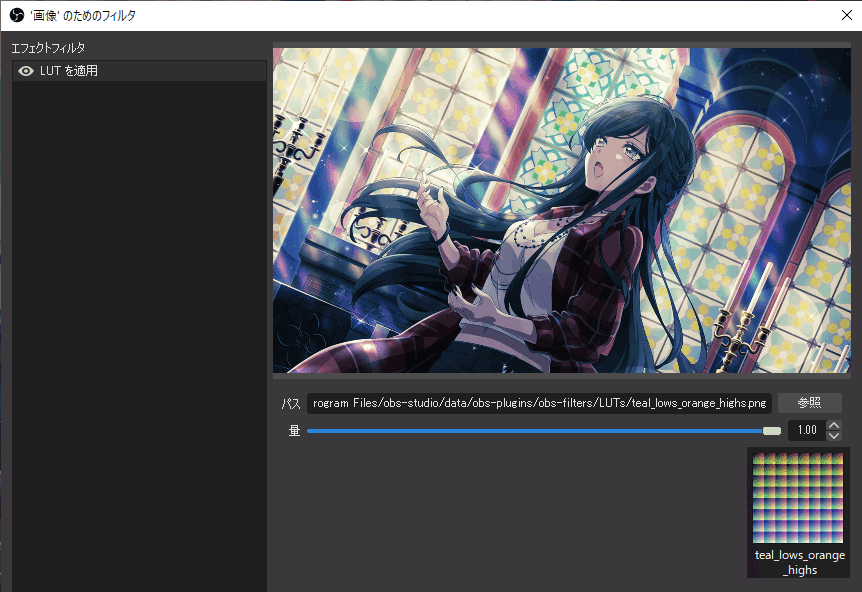Image resolution: width=862 pixels, height=592 pixels.
Task: Toggle visibility eye of LUT を適用 filter
Action: coord(26,71)
